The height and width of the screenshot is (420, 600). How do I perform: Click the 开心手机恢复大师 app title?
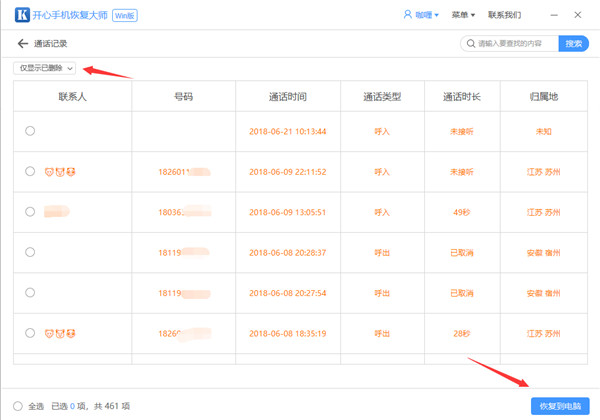pyautogui.click(x=70, y=15)
